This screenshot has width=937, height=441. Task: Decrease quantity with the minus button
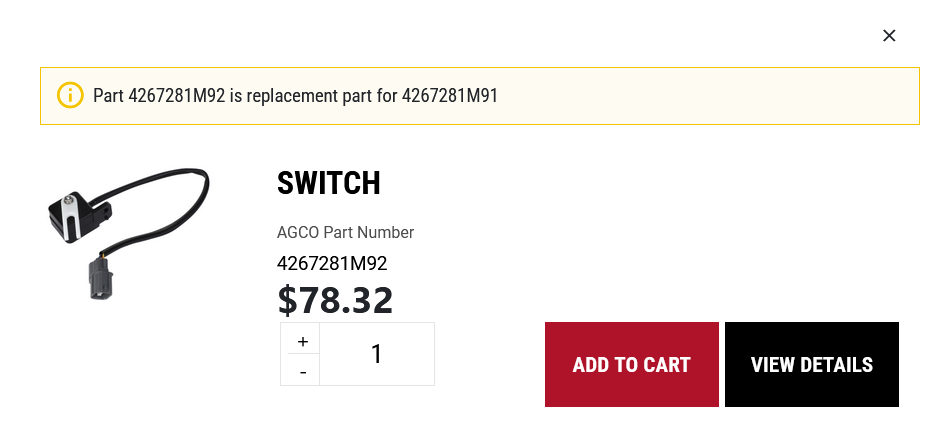[303, 372]
